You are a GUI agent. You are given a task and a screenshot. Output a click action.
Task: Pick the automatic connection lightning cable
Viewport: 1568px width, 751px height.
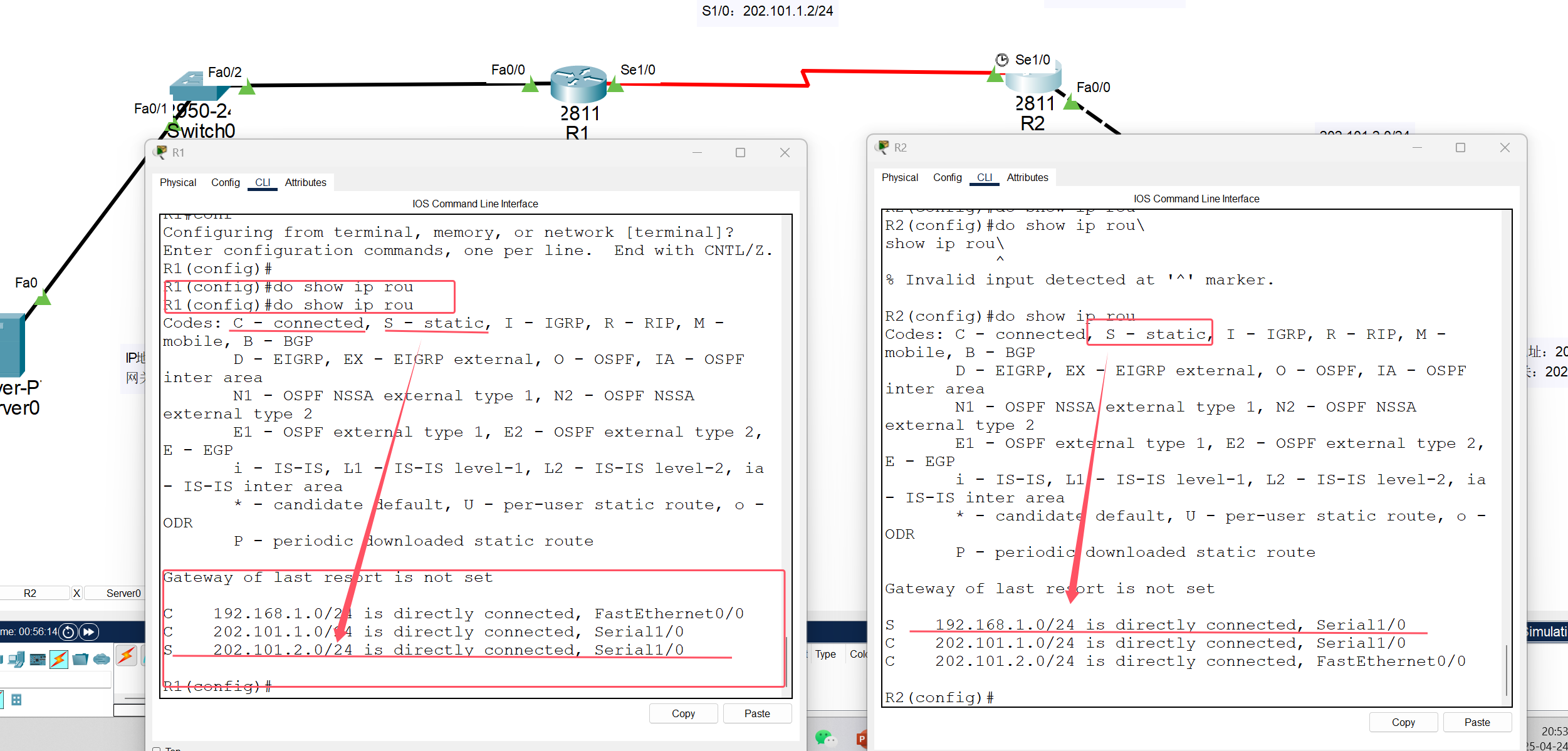tap(127, 656)
